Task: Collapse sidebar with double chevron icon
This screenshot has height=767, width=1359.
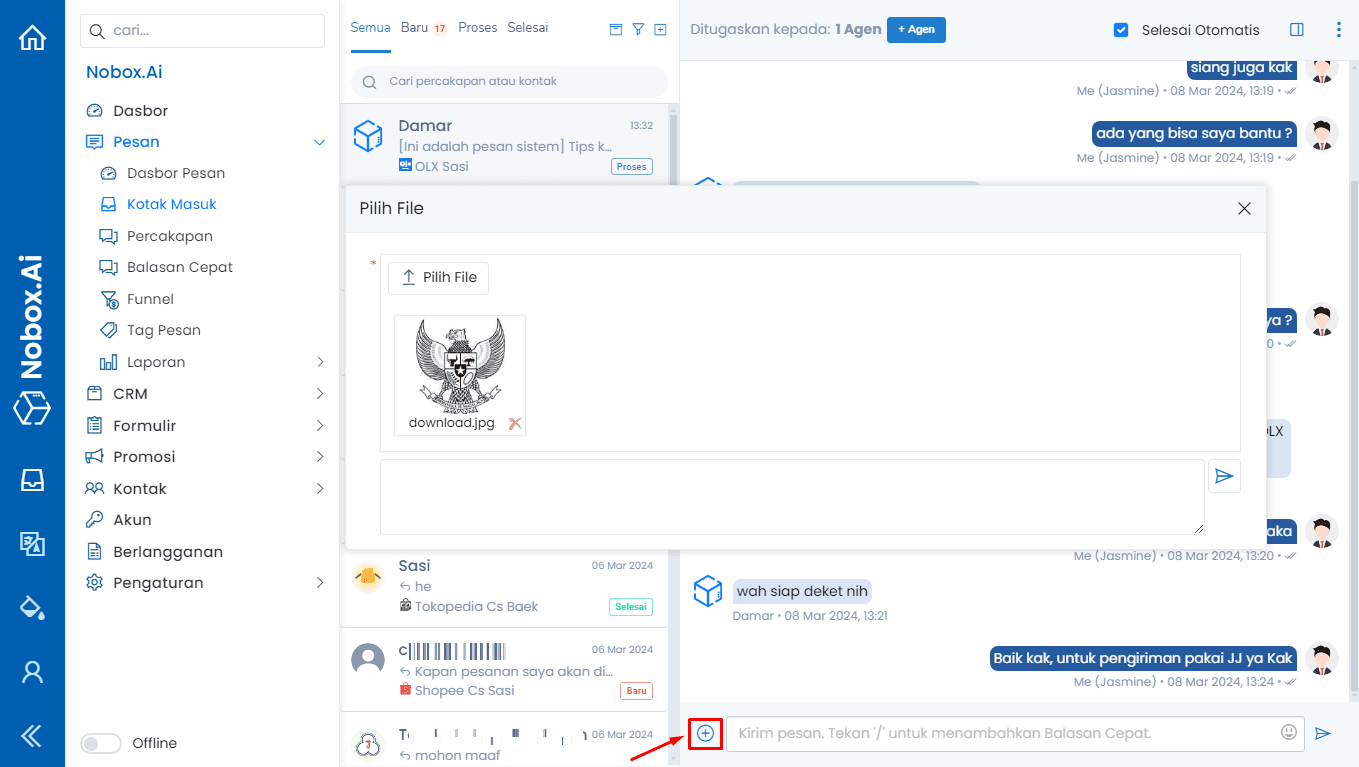Action: click(x=32, y=737)
